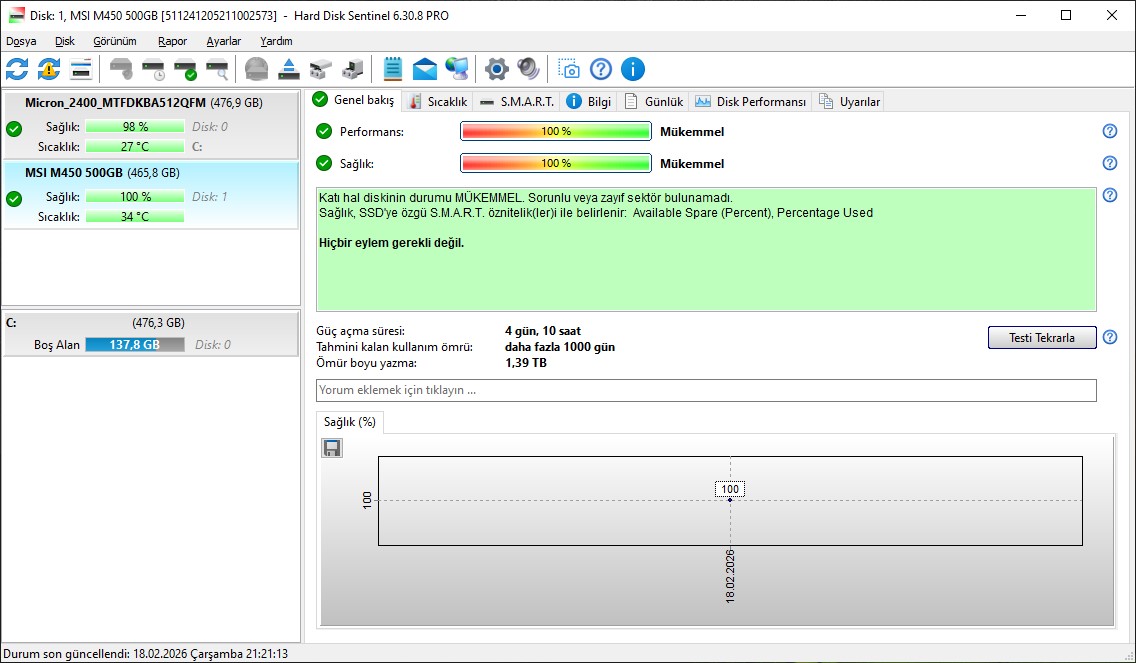Click the disk with clock toolbar icon
Screen dimensions: 1136x663
point(154,70)
